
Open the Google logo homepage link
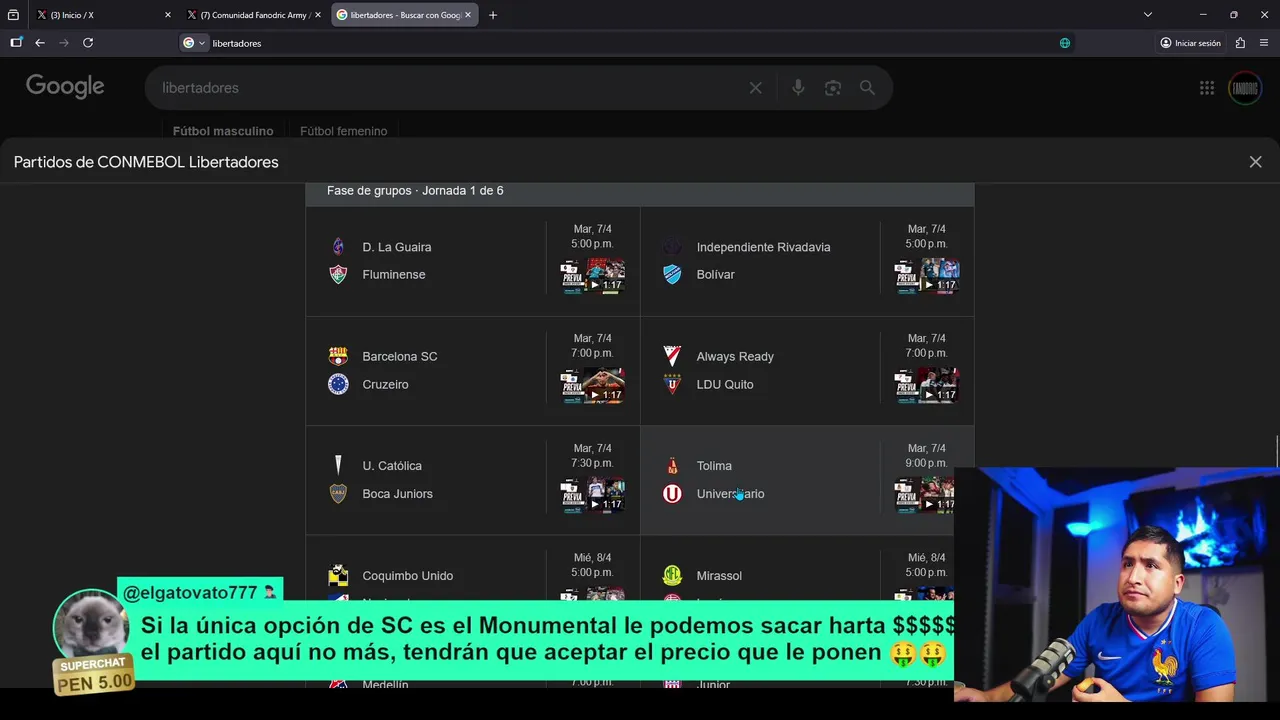pyautogui.click(x=65, y=87)
